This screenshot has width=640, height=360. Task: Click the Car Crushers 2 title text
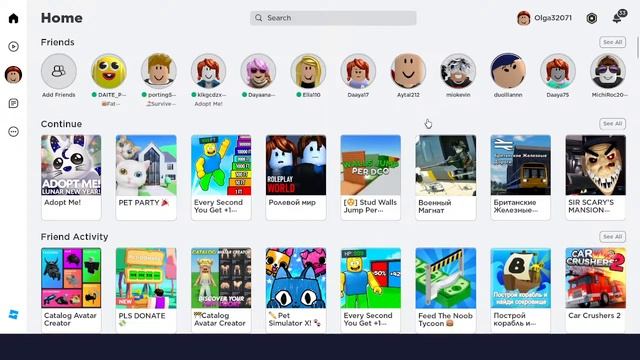594,316
